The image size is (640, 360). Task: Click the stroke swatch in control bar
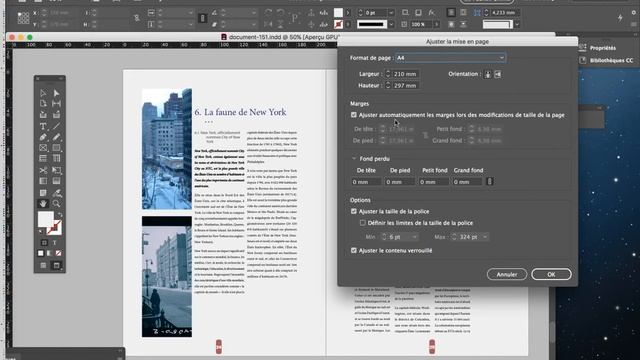click(338, 24)
